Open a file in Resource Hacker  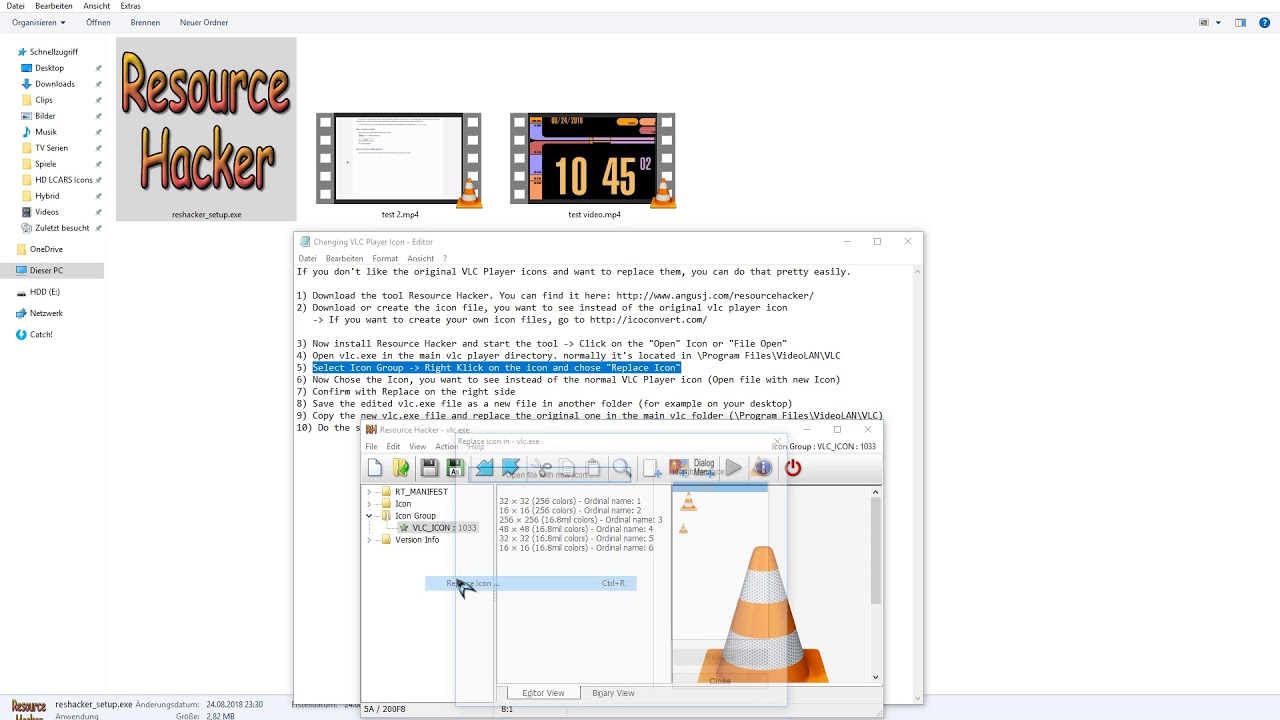401,468
